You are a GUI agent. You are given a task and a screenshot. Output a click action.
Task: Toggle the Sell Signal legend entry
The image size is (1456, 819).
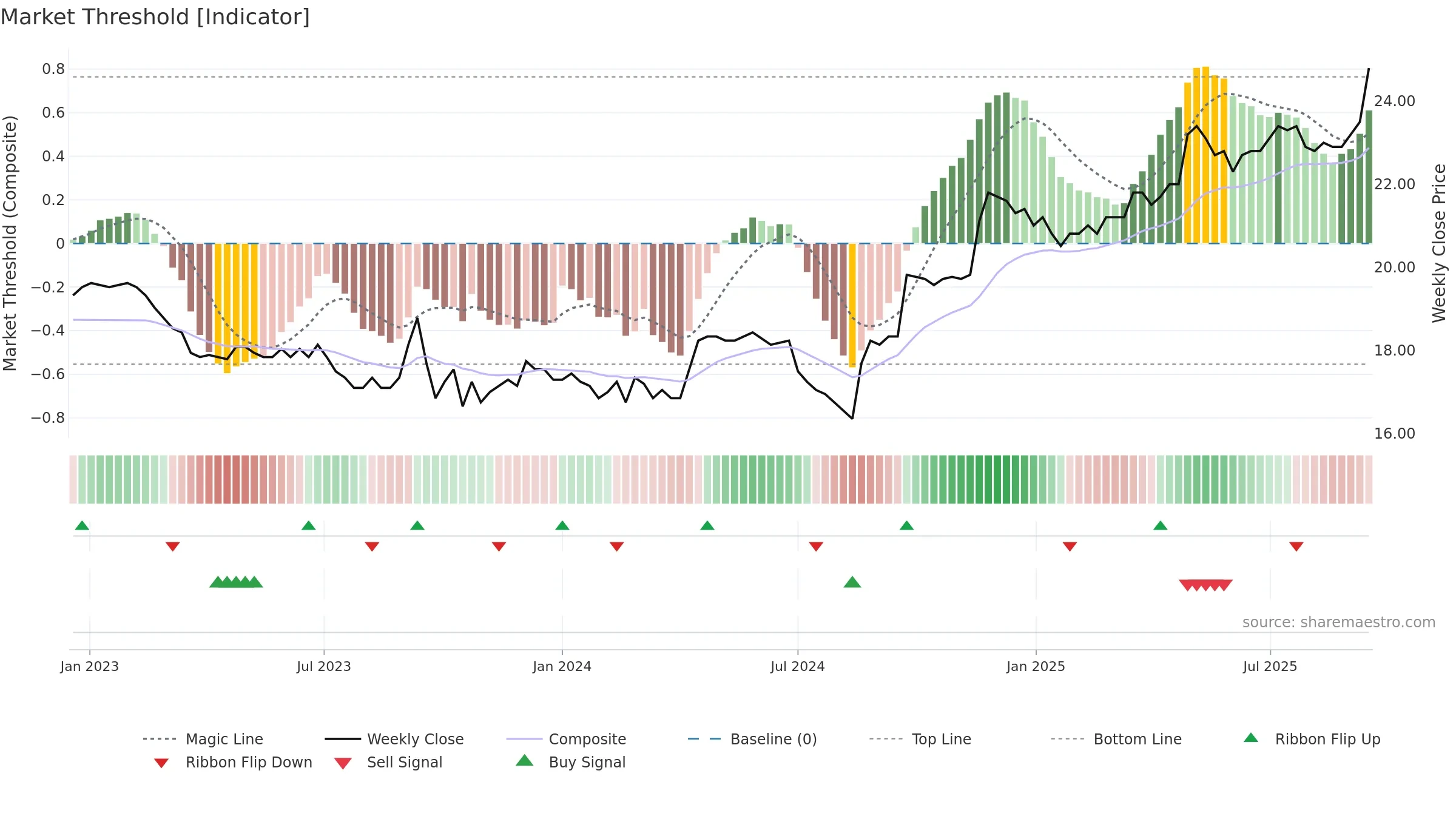(388, 762)
